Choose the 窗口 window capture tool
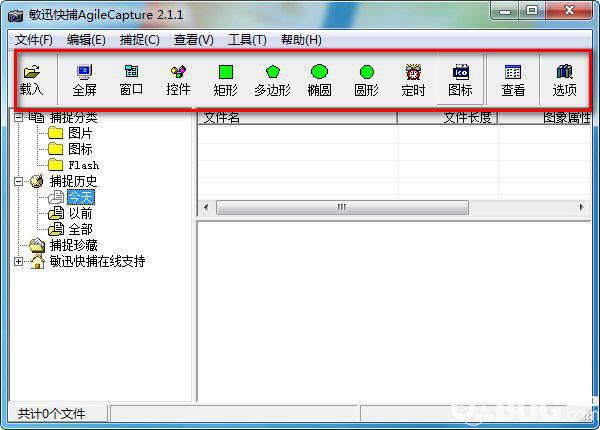The image size is (600, 430). pos(131,80)
